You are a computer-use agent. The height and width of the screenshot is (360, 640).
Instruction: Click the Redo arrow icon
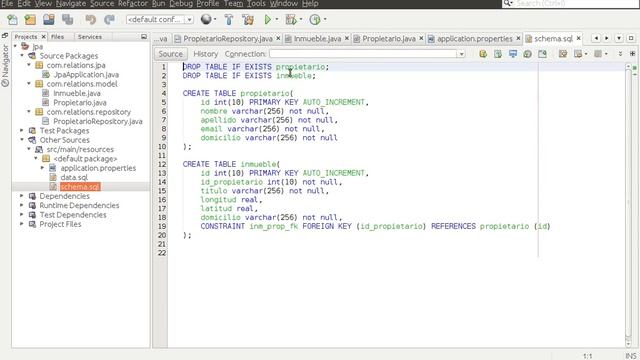point(109,19)
